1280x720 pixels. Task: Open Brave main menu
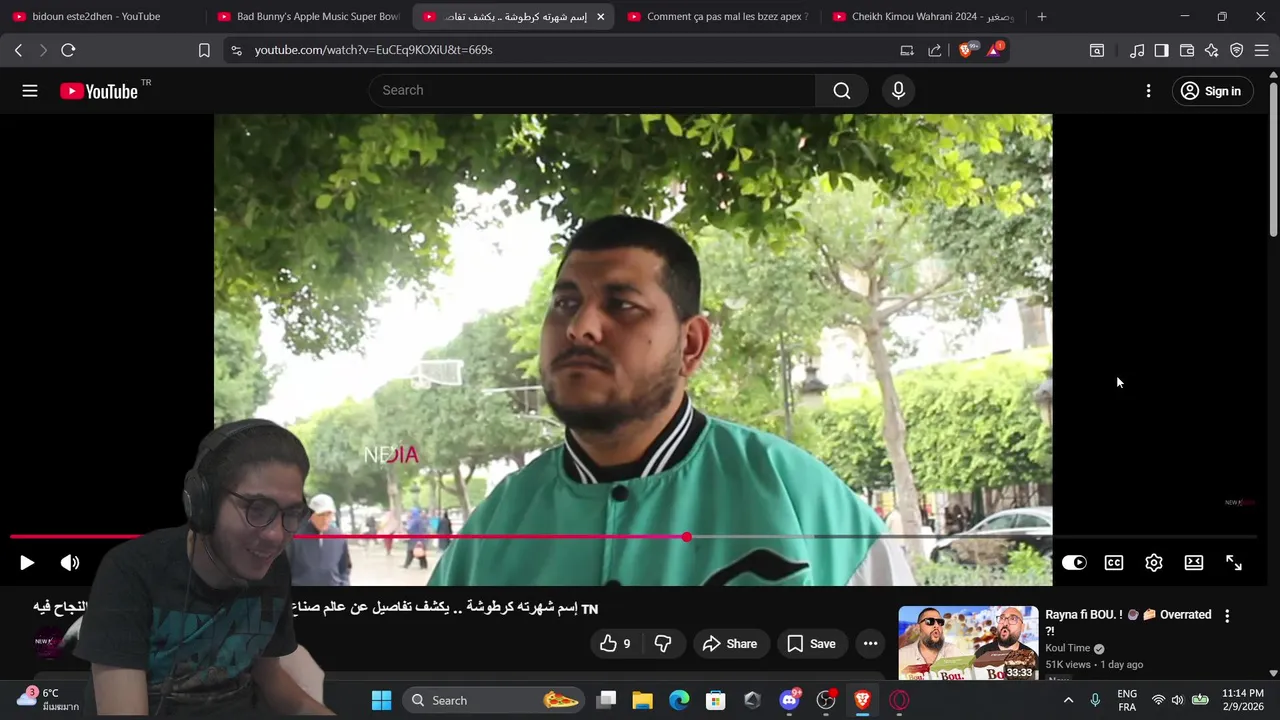tap(1262, 50)
